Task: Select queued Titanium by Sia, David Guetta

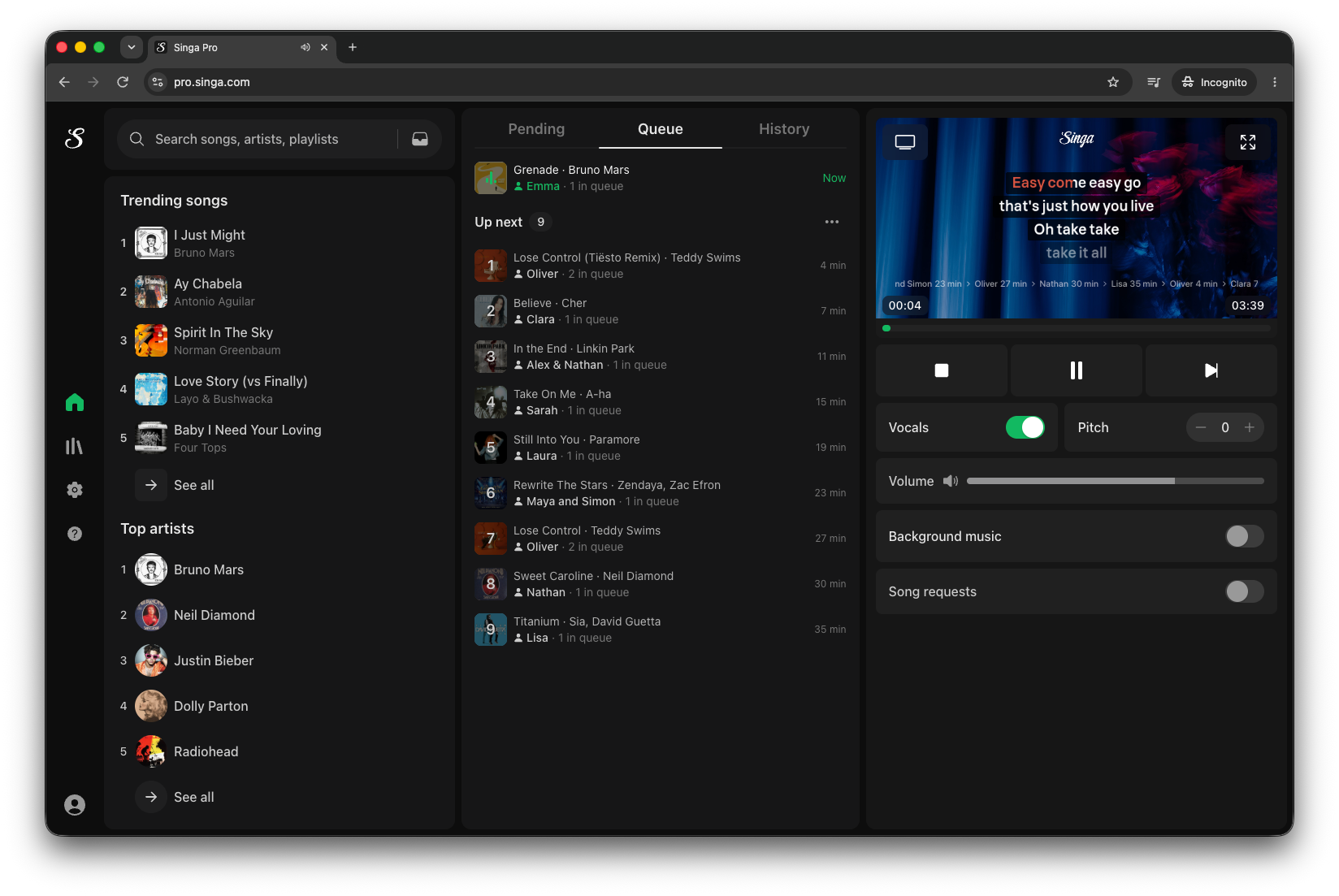Action: click(x=661, y=630)
